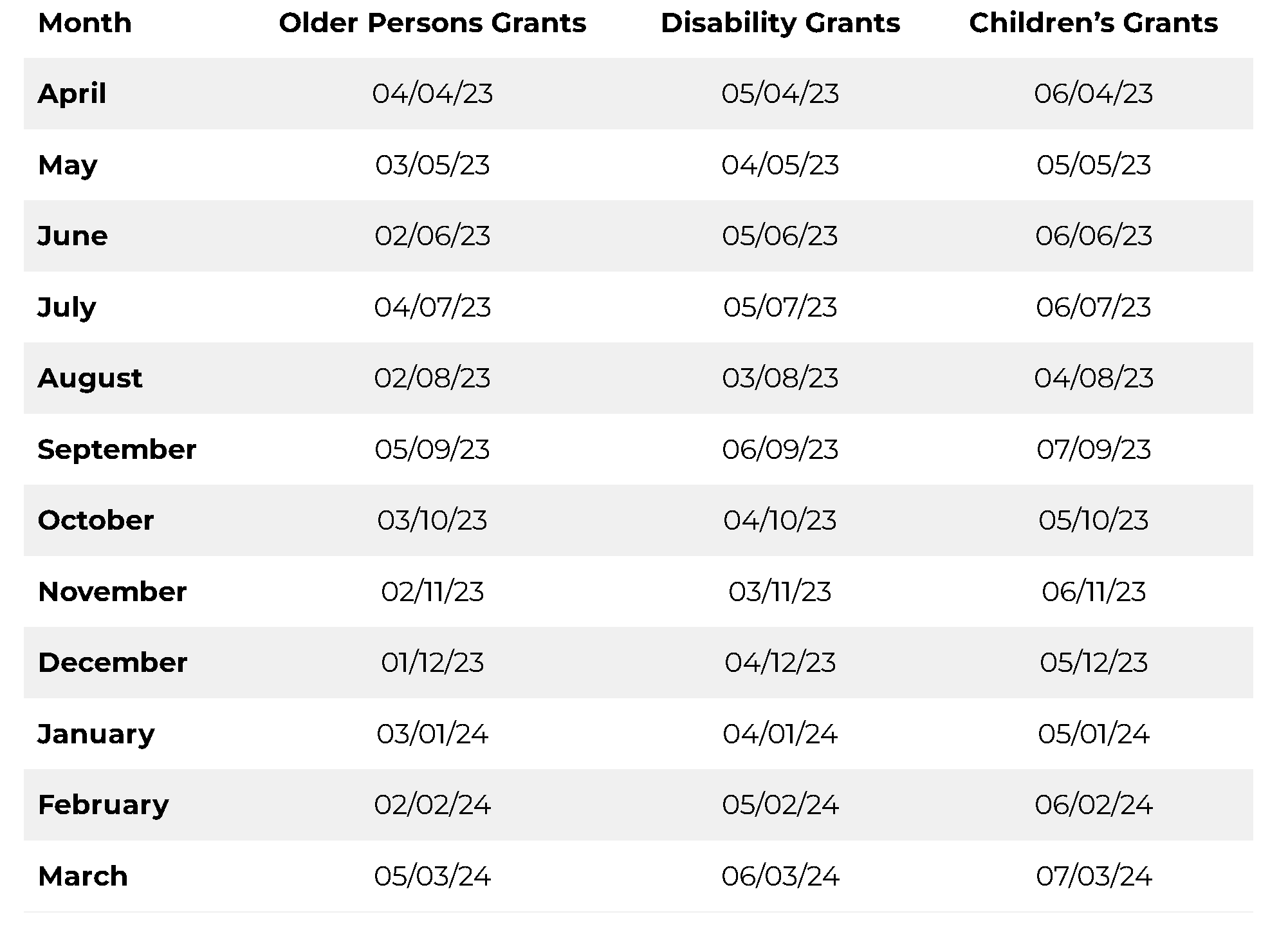
Task: Select September children's date 07/09/23
Action: point(1093,450)
